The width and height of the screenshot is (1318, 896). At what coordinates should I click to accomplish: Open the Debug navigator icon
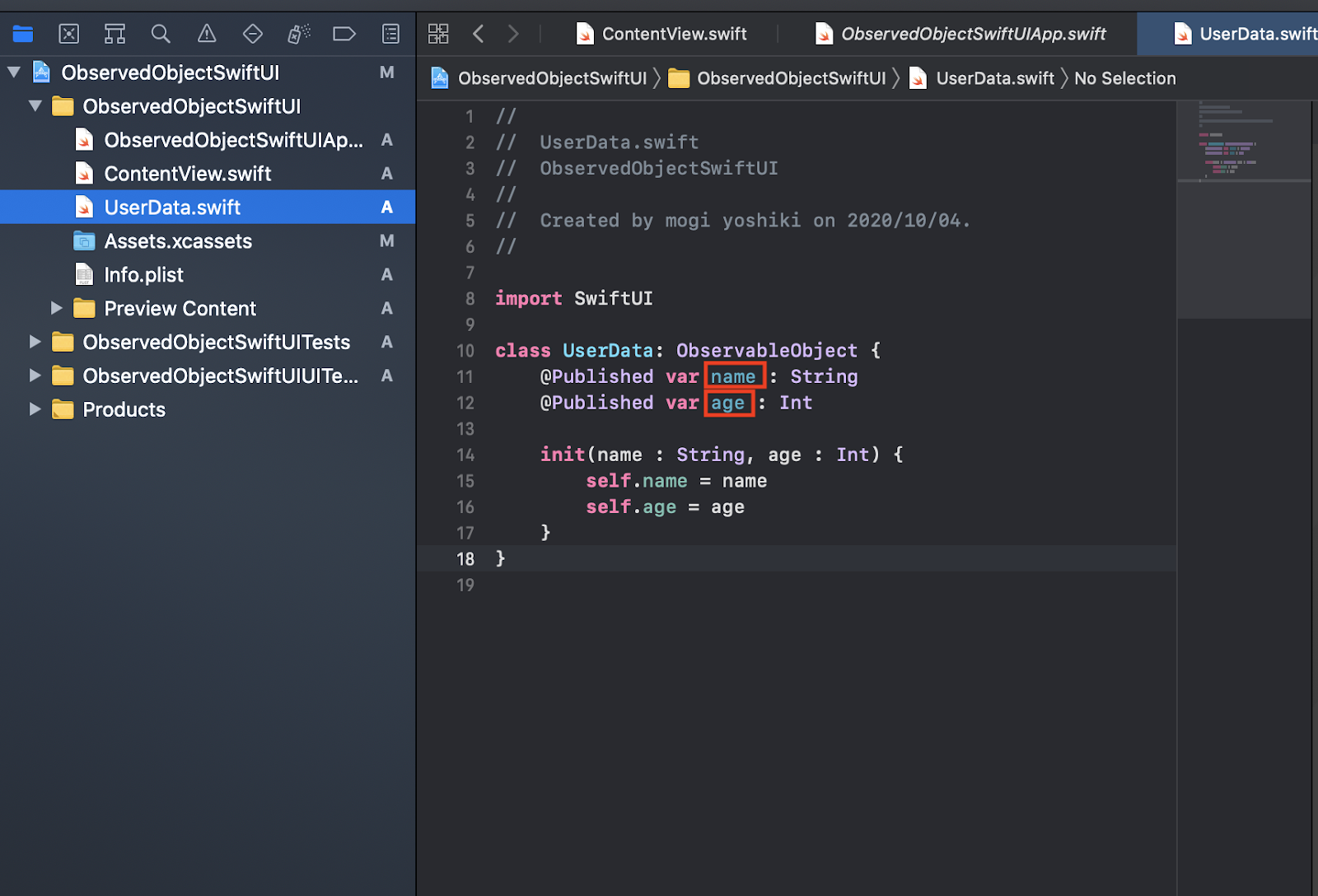click(298, 34)
